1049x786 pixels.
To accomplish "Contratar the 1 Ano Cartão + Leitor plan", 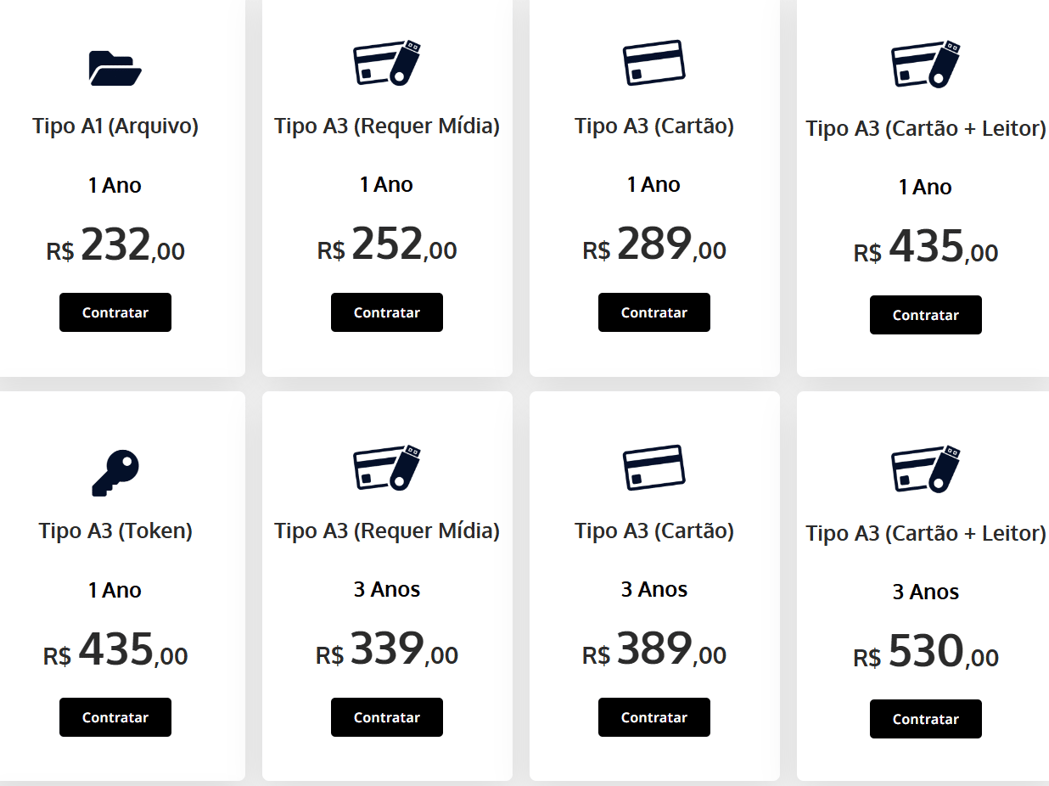I will [x=926, y=315].
